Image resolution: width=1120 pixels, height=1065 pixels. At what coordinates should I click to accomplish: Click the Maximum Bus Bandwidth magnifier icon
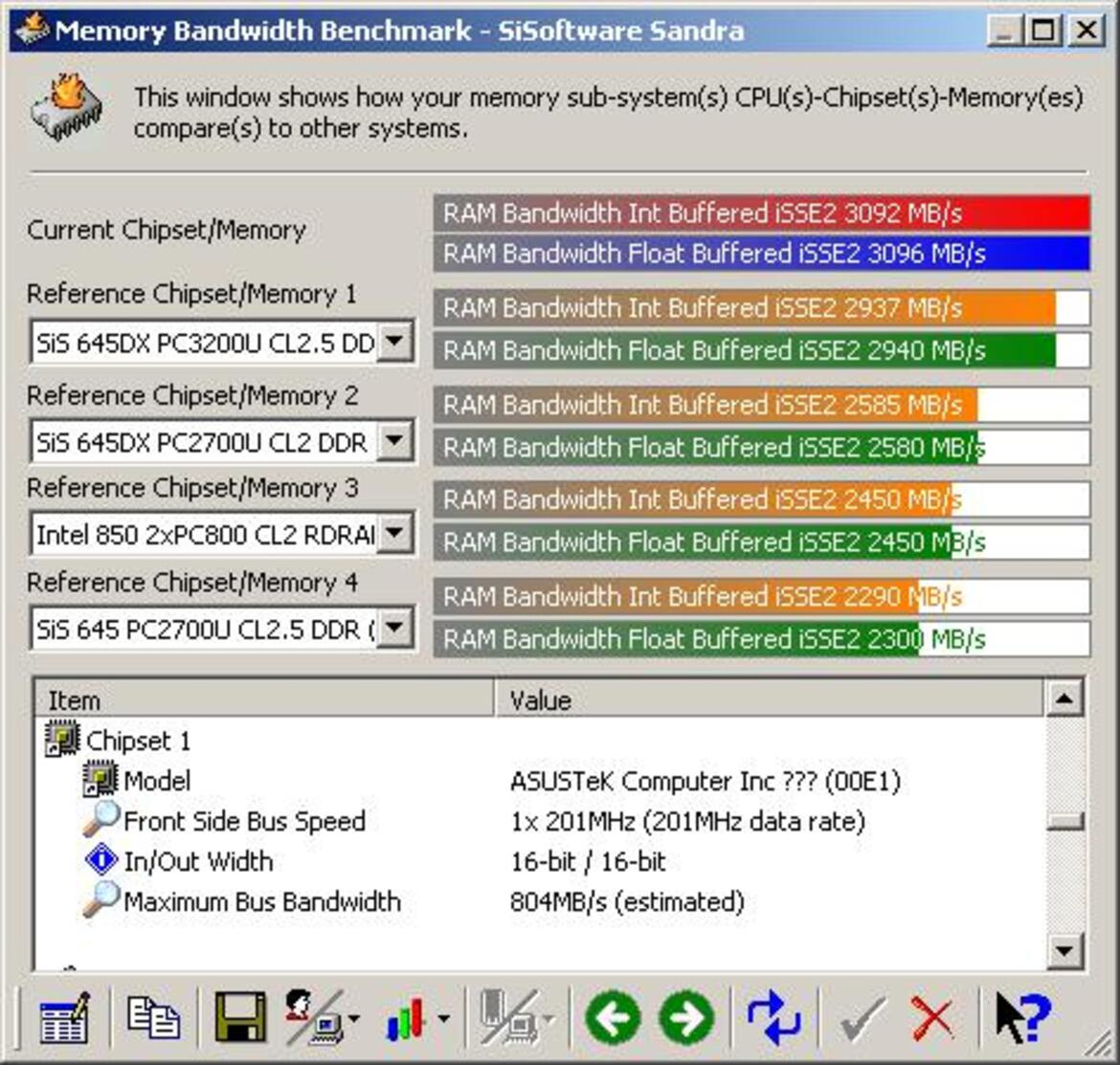(x=101, y=899)
